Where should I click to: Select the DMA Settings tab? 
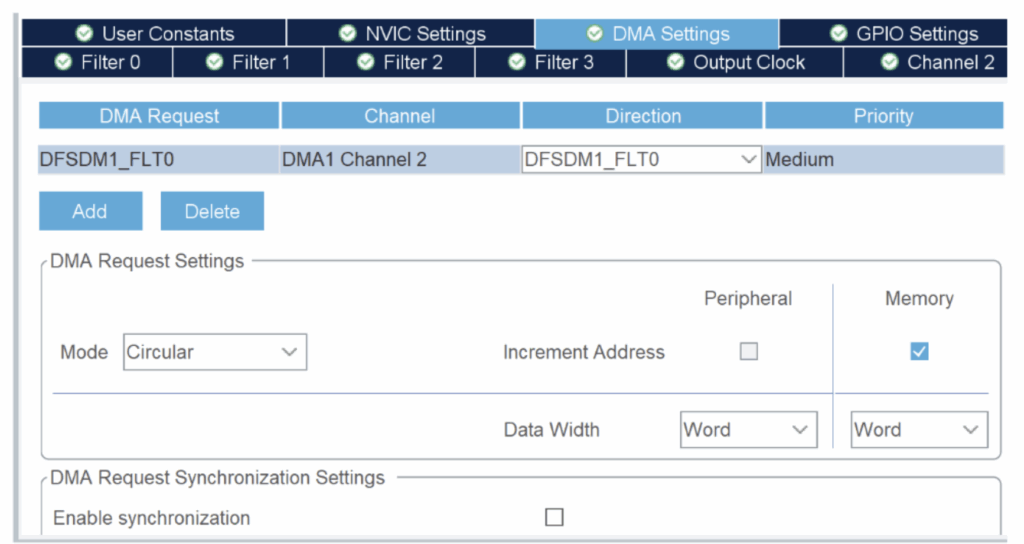point(657,34)
